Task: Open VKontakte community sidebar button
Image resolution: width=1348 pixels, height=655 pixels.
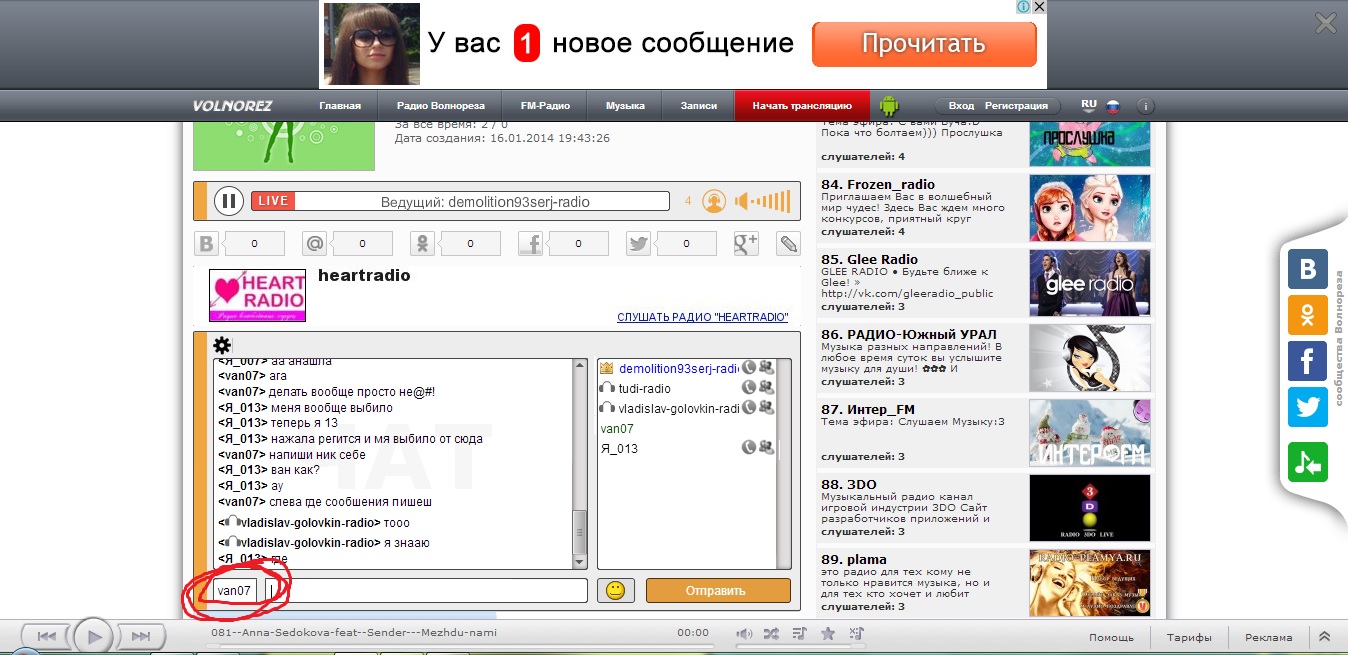Action: coord(1307,269)
